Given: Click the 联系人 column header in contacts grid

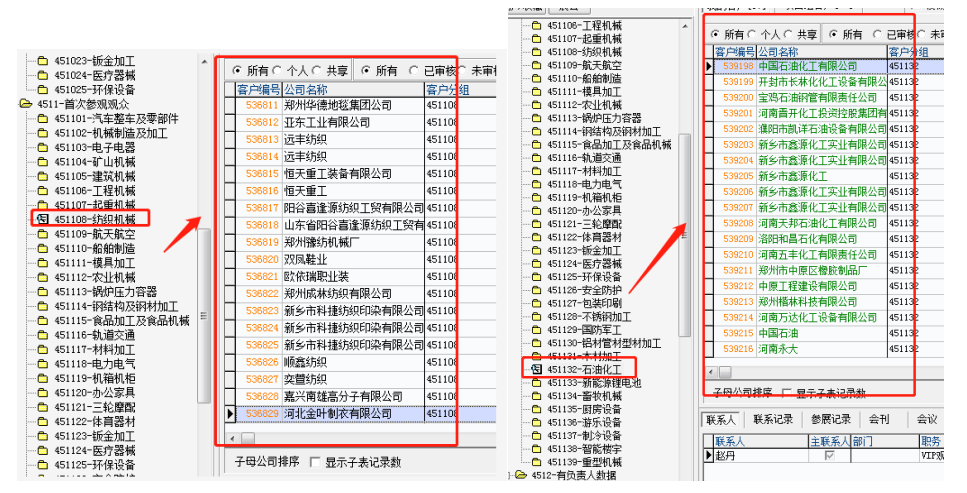Looking at the screenshot, I should click(x=761, y=442).
